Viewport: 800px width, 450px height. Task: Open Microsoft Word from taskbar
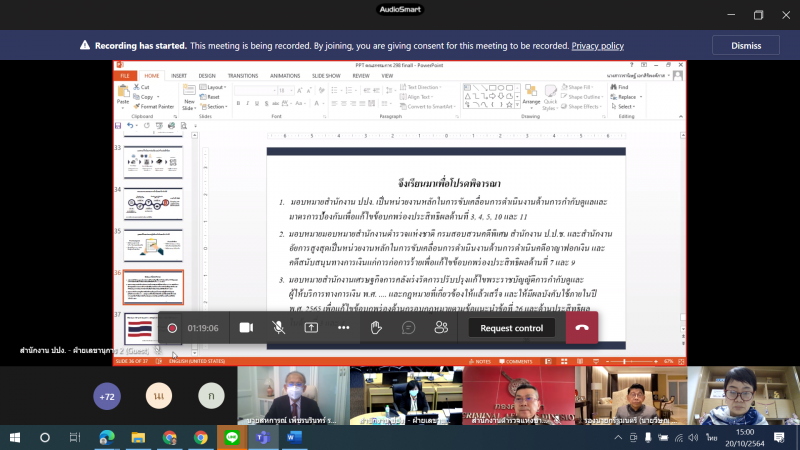click(294, 437)
